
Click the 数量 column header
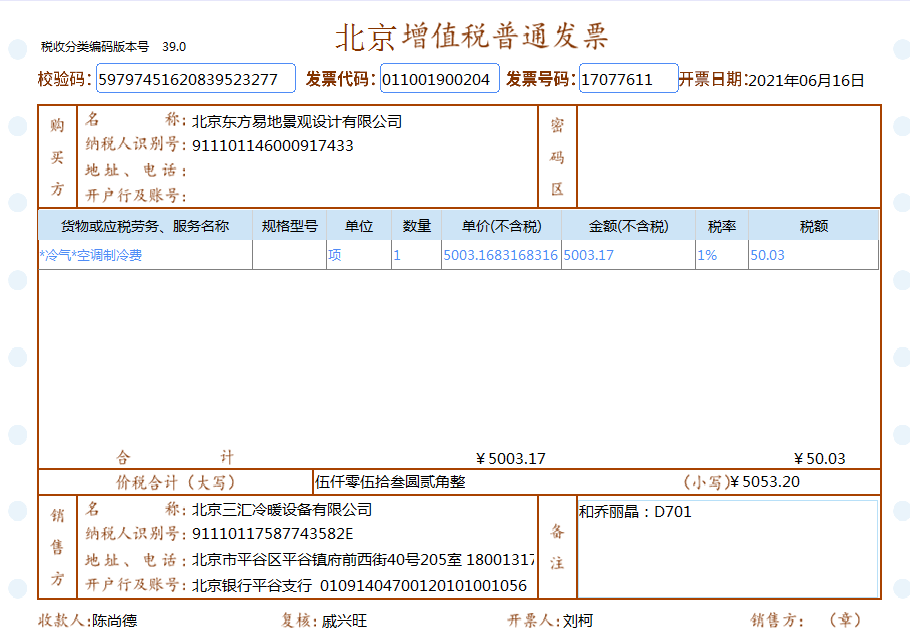tap(417, 226)
